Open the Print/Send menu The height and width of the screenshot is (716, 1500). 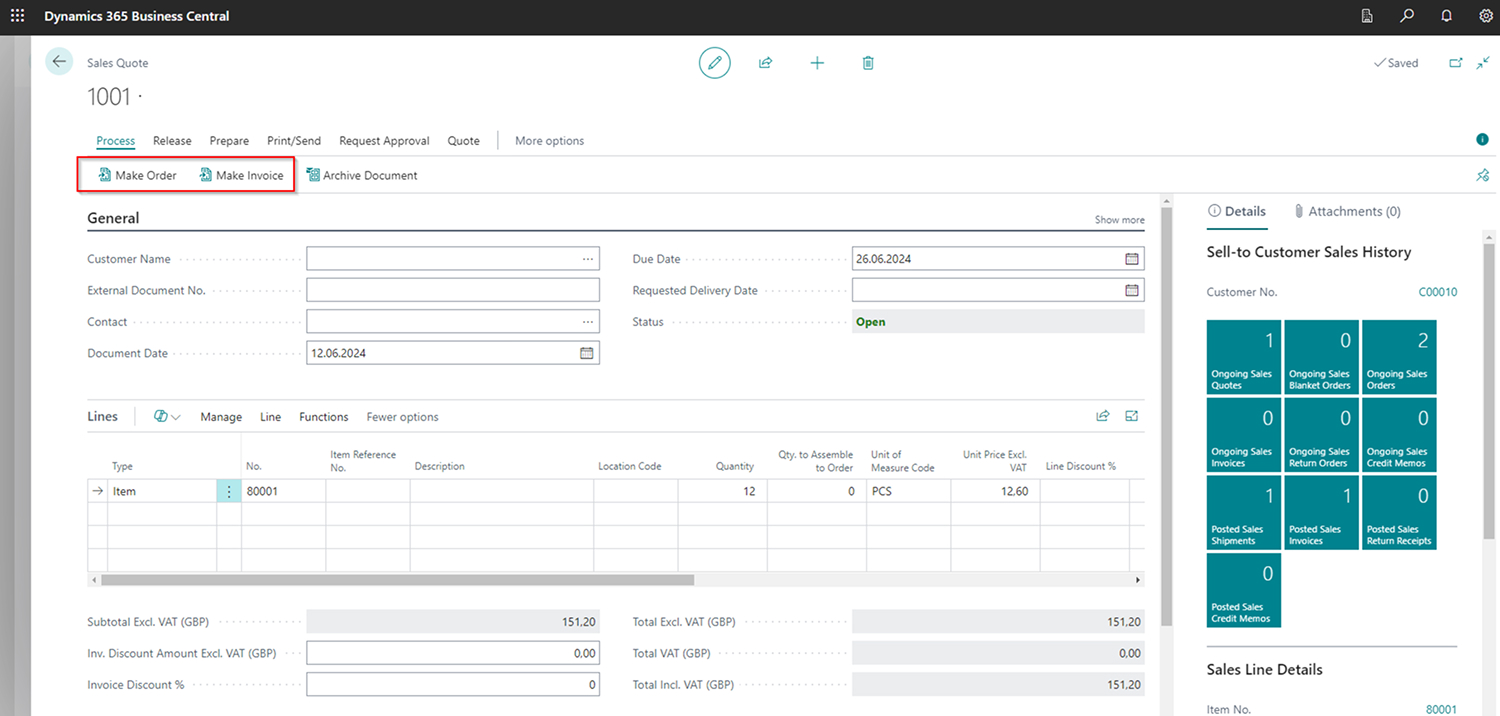(294, 141)
